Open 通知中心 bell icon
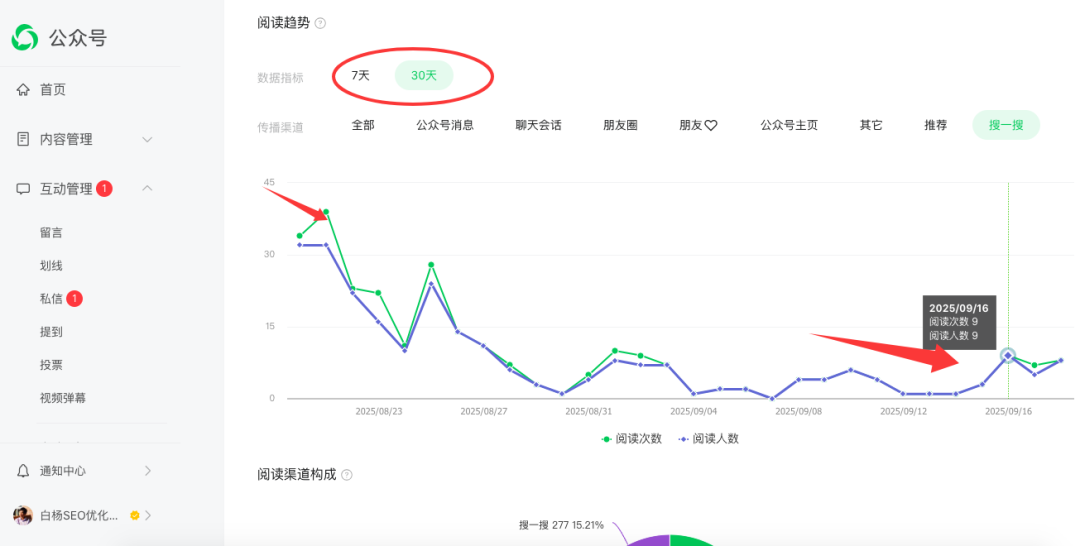The width and height of the screenshot is (1080, 546). (23, 471)
